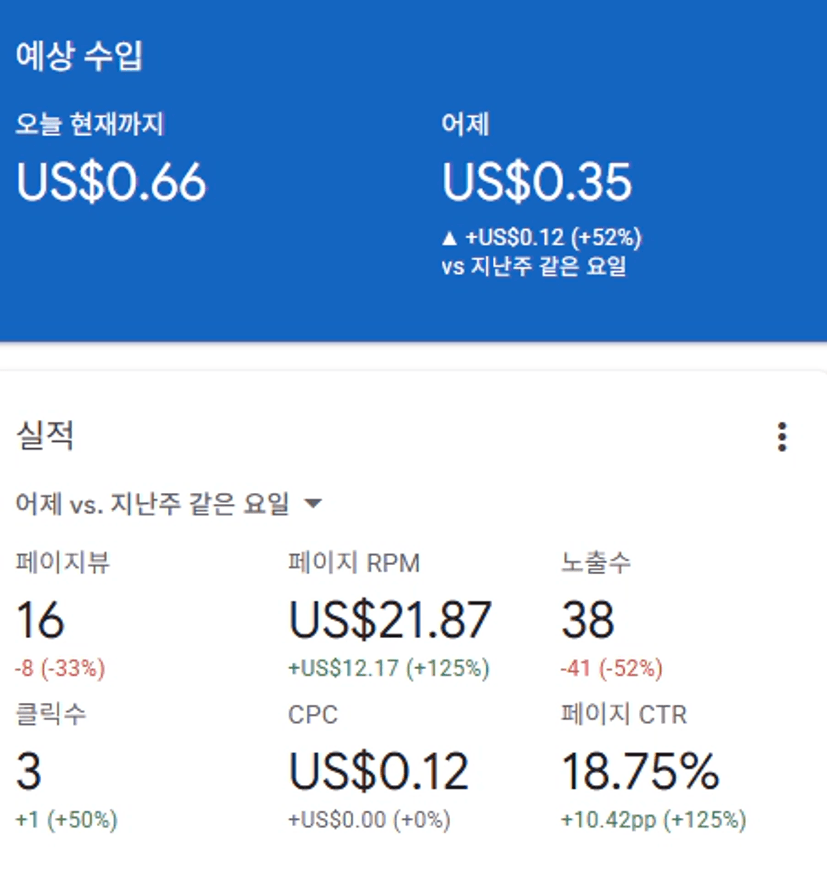Viewport: 827px width, 884px height.
Task: Click the 페이지뷰 change -8 (-33%)
Action: 61,668
